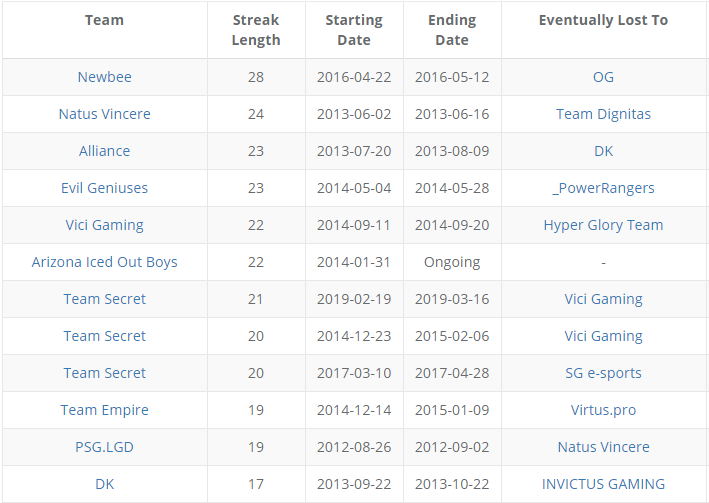Click the Natus Vincere team name
Image resolution: width=709 pixels, height=503 pixels.
104,114
